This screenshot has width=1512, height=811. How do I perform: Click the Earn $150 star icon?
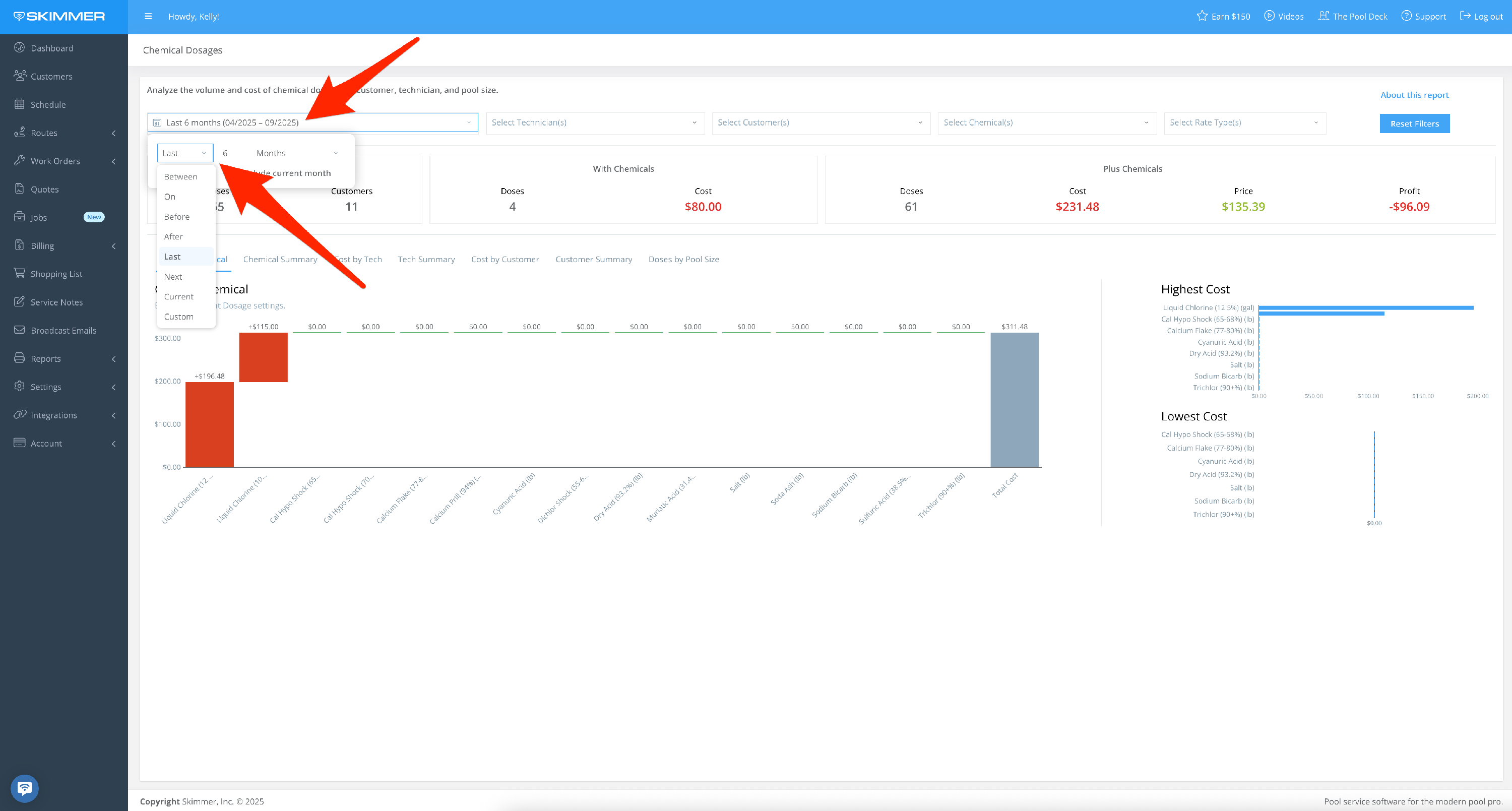point(1202,16)
